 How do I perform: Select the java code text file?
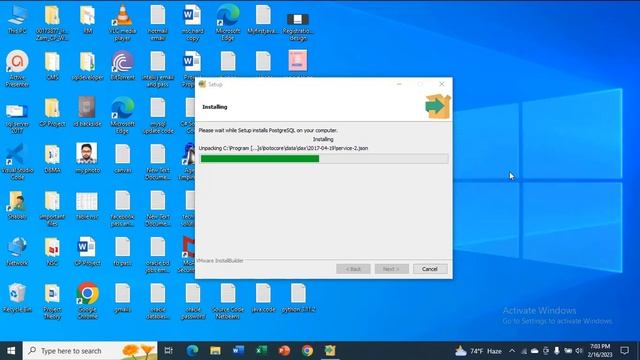click(263, 298)
